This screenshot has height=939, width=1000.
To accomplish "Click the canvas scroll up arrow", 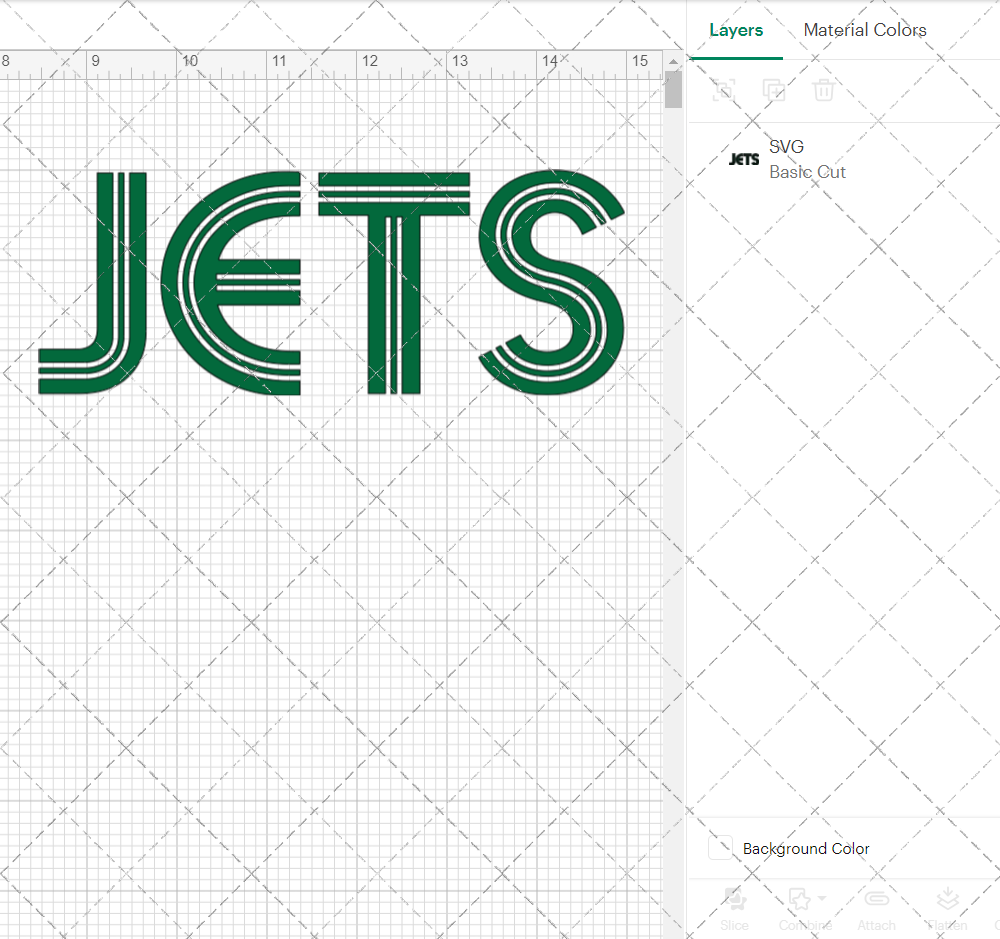I will [x=673, y=62].
